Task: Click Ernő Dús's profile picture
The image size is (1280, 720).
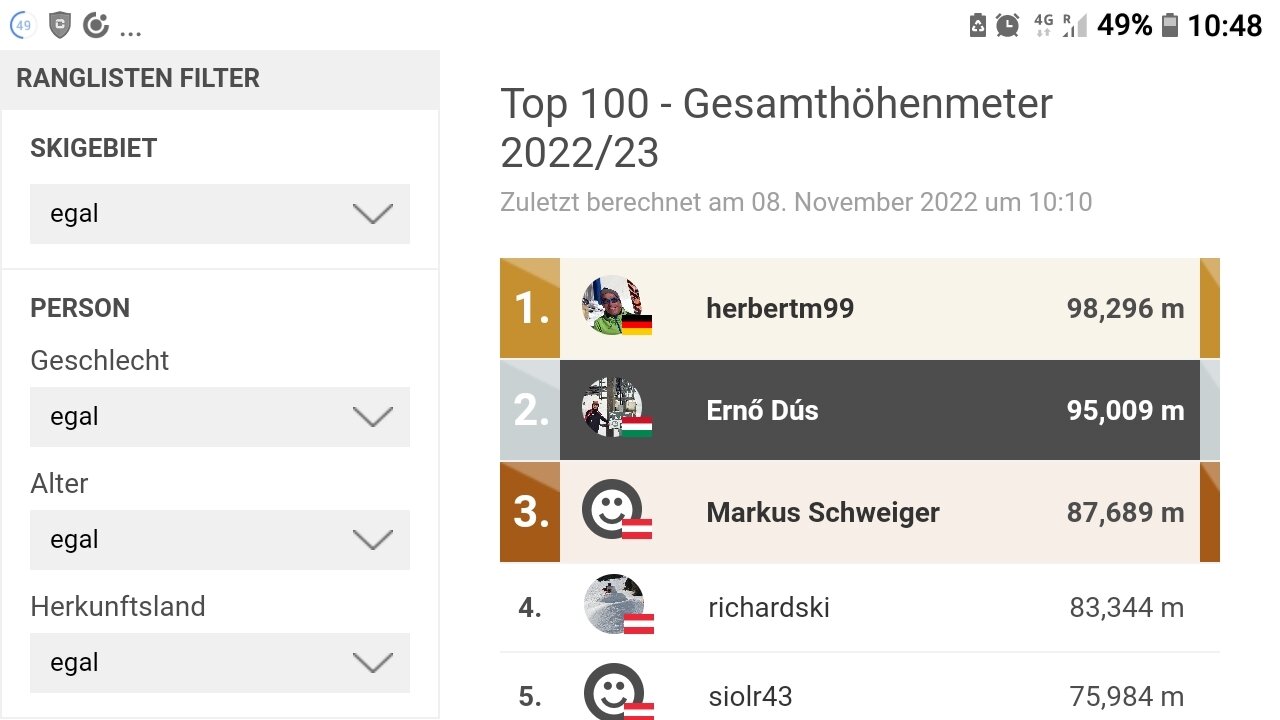Action: coord(613,408)
